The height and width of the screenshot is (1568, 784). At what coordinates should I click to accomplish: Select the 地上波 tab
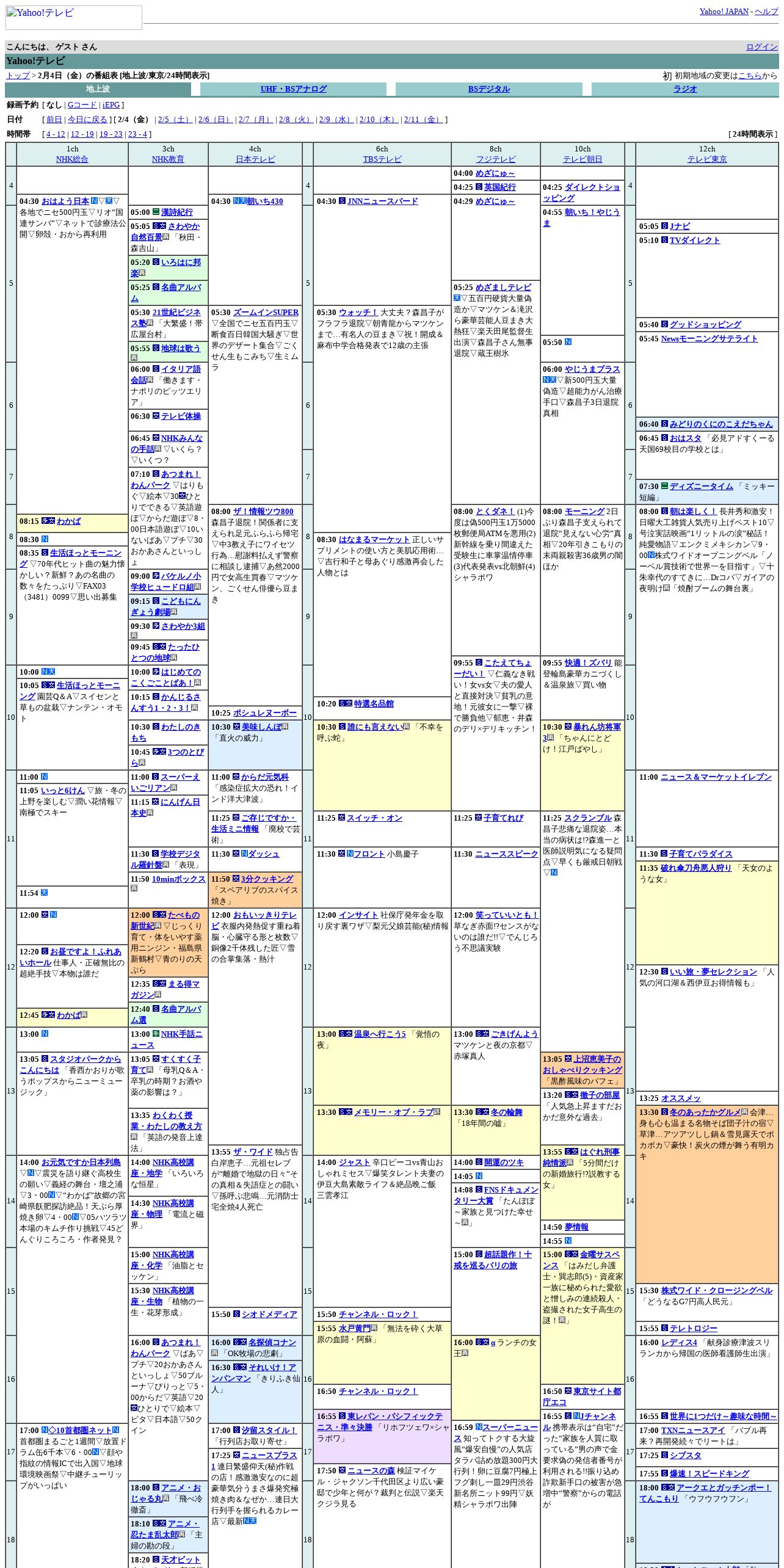pyautogui.click(x=98, y=89)
